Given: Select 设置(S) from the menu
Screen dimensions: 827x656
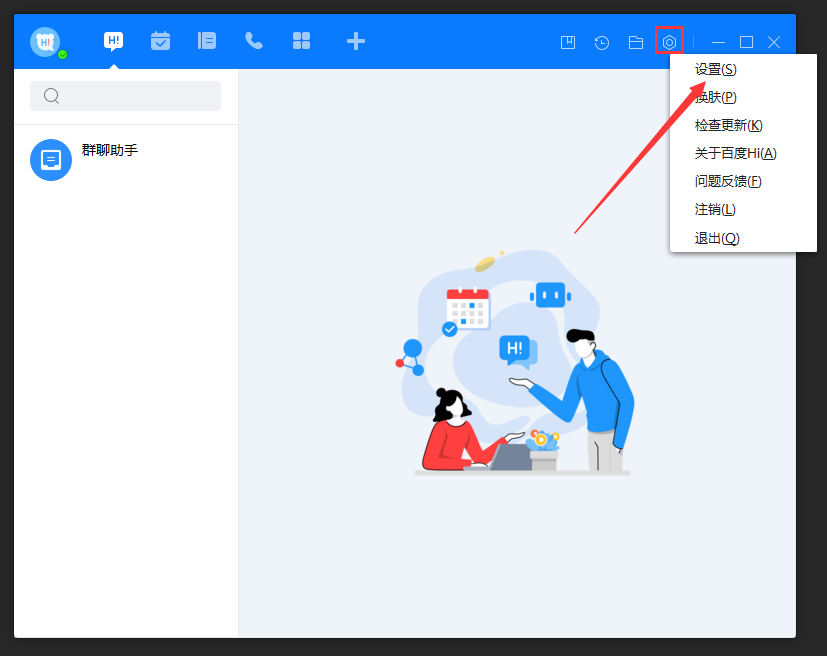Looking at the screenshot, I should click(715, 69).
